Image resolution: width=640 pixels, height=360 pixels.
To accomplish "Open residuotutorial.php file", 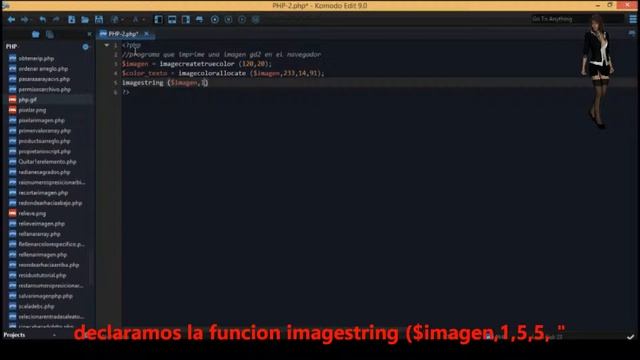I will click(42, 275).
